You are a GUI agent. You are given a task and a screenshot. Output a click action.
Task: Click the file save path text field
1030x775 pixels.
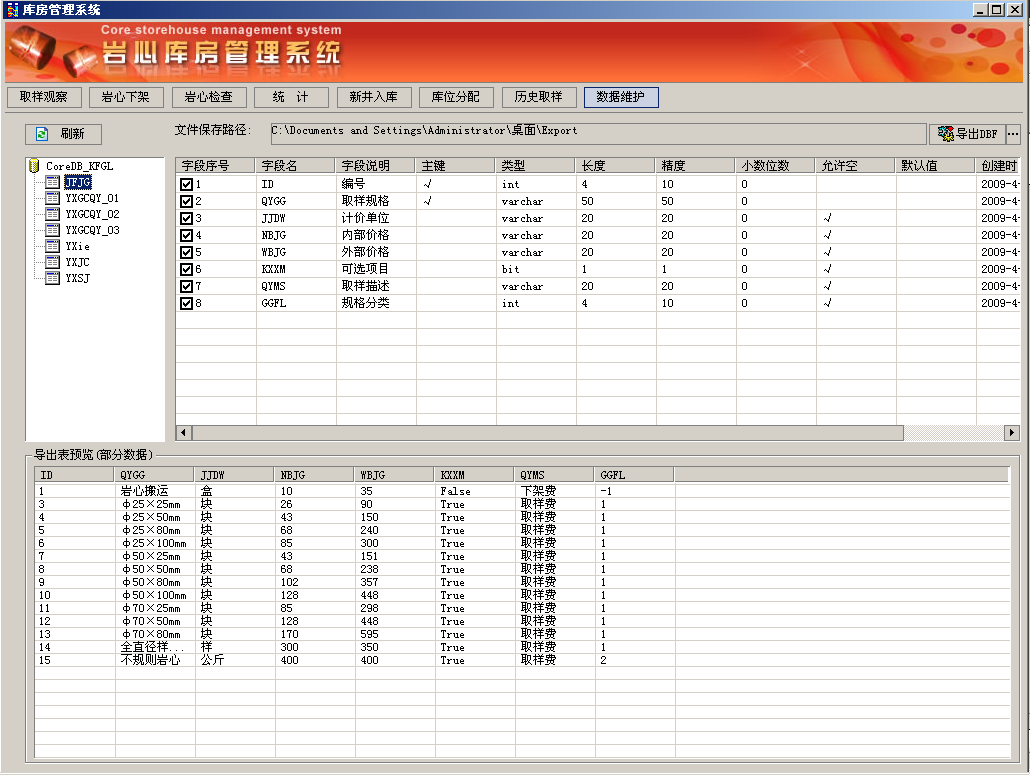pyautogui.click(x=597, y=133)
